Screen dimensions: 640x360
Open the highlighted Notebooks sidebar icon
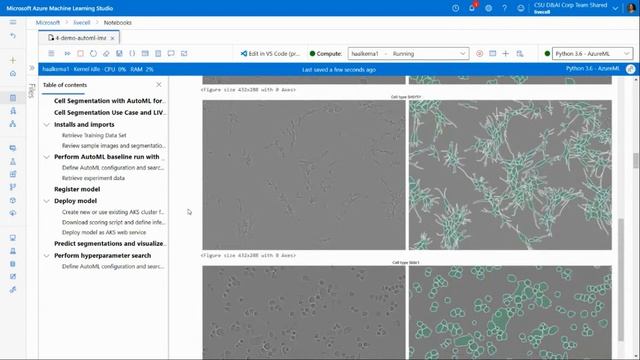[13, 98]
